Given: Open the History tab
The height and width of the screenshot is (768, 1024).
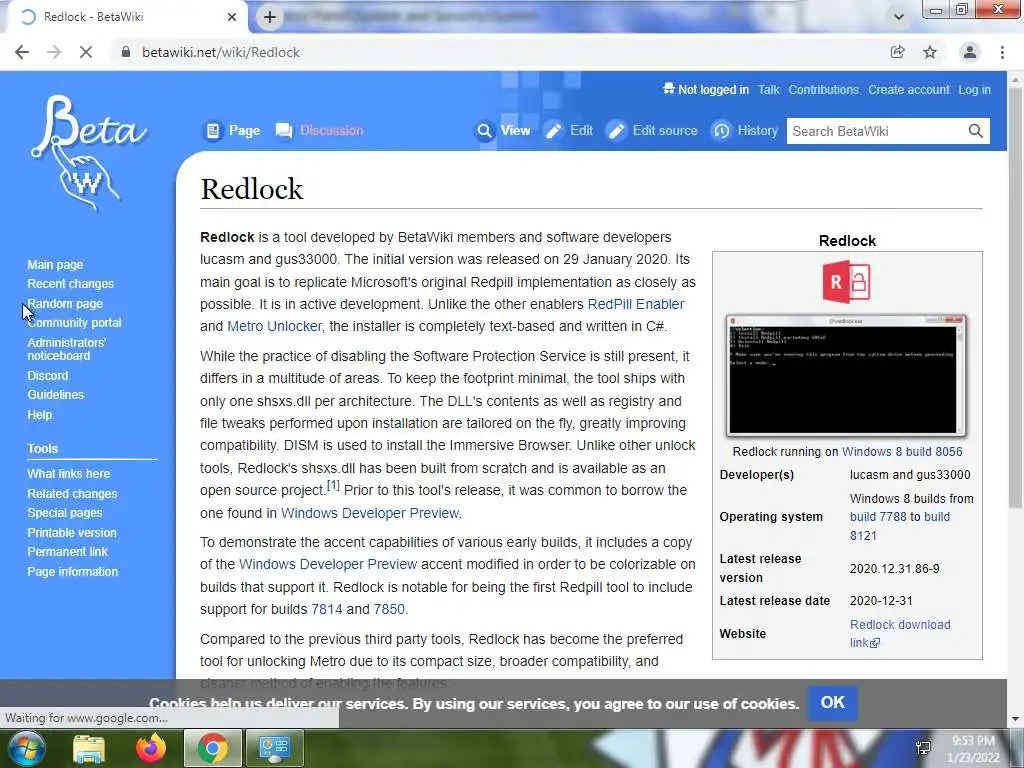Looking at the screenshot, I should 744,131.
